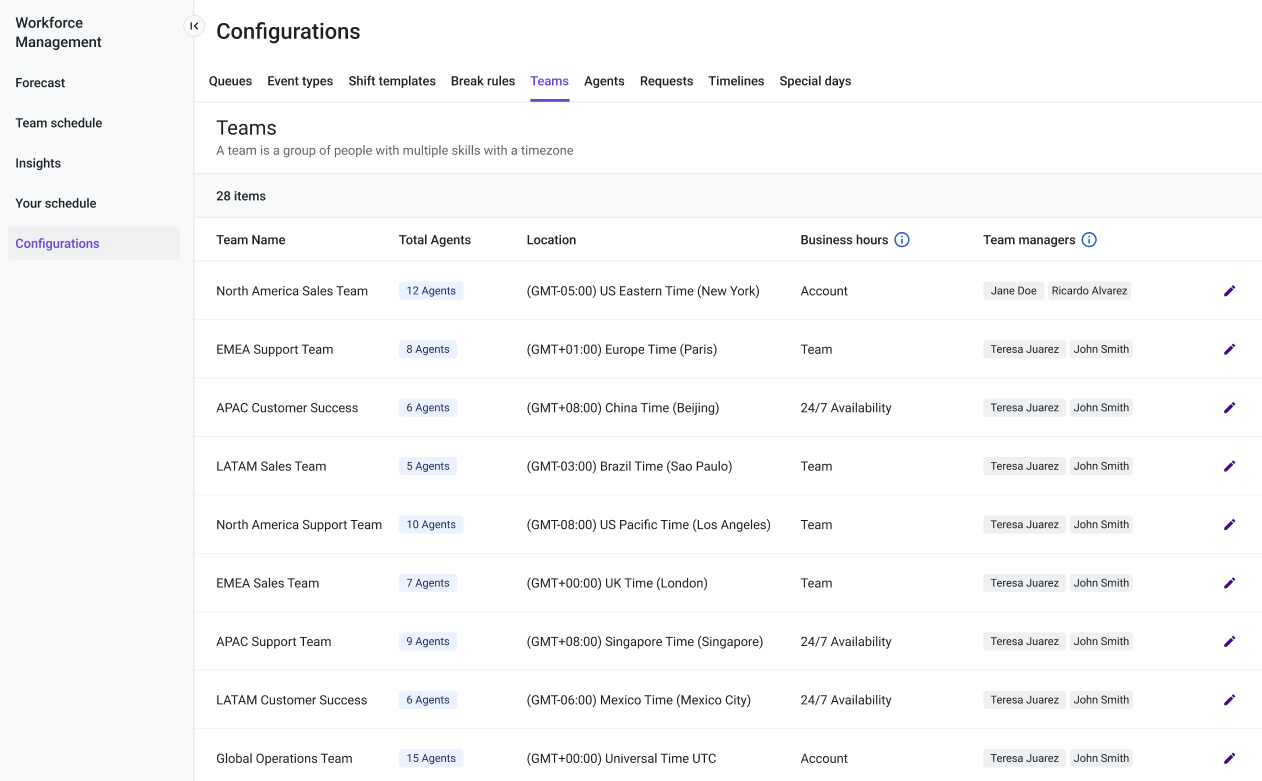The height and width of the screenshot is (781, 1262).
Task: Click the 5 Agents badge
Action: pyautogui.click(x=428, y=466)
